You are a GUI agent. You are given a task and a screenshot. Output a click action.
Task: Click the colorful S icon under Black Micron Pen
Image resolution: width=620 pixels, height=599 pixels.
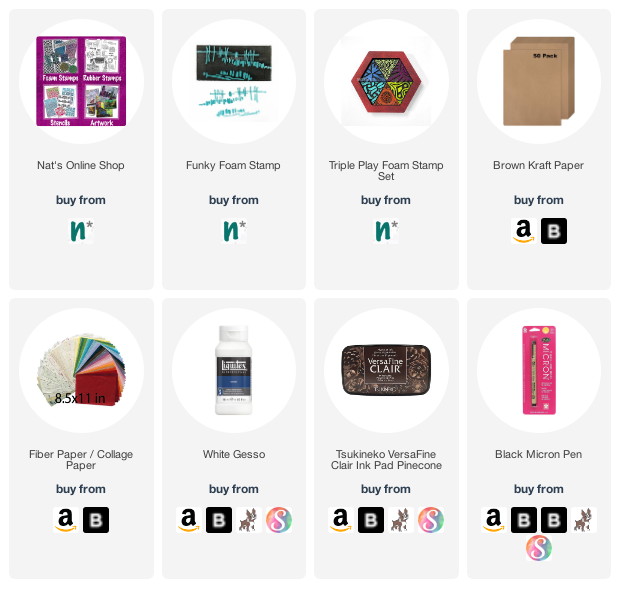point(539,548)
